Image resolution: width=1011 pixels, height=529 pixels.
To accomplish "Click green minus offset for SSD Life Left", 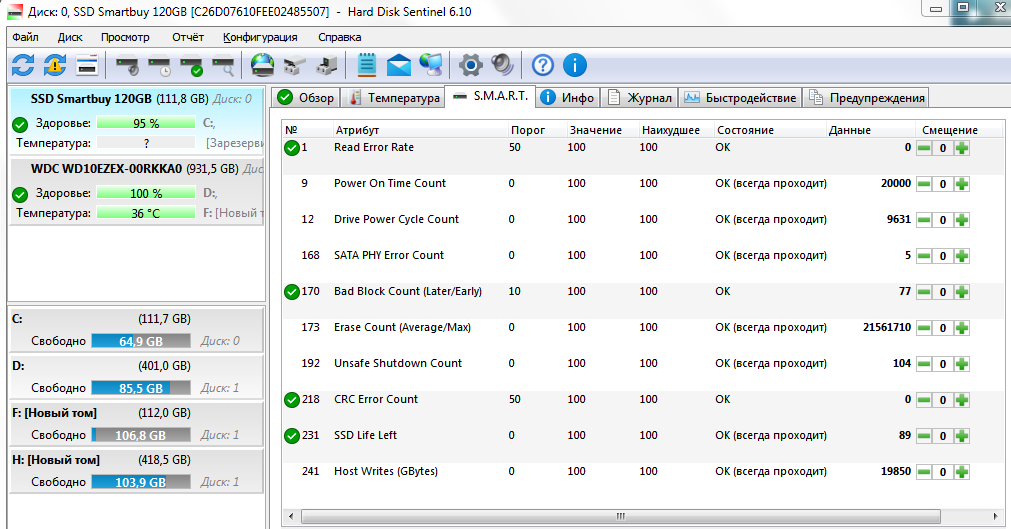I will click(x=924, y=436).
